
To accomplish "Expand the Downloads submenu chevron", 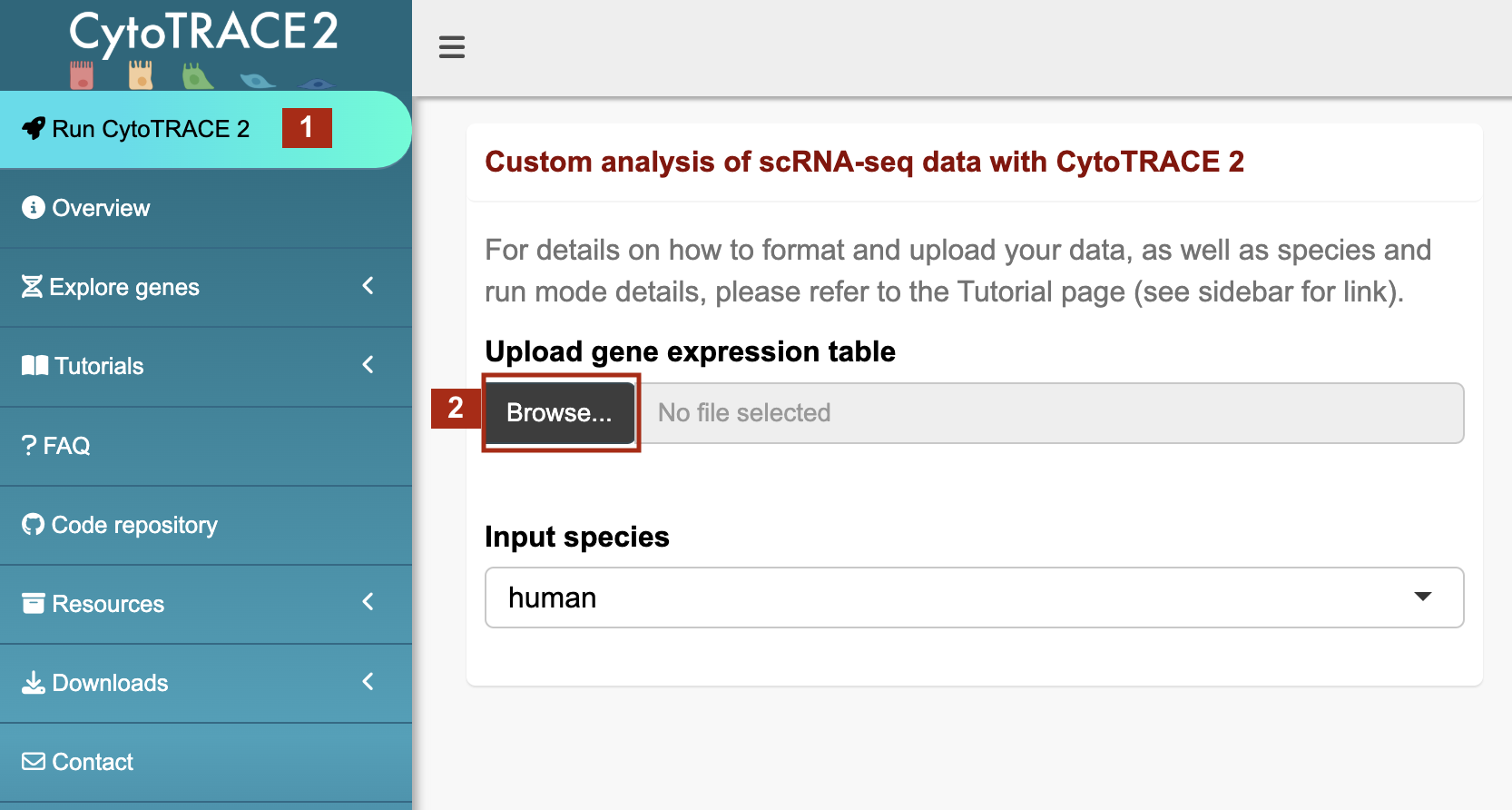I will point(368,682).
